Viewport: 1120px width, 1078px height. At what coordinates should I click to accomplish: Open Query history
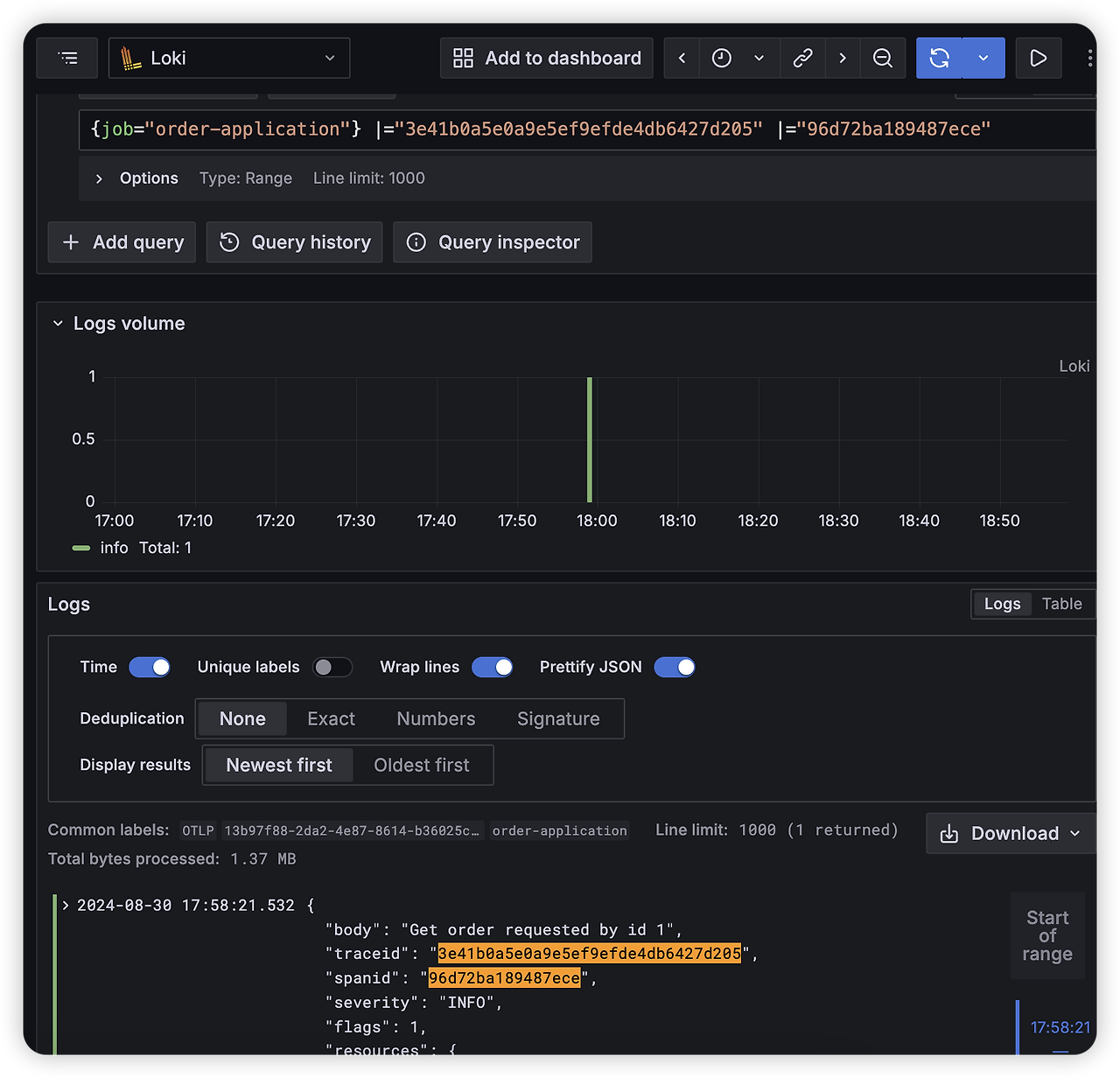[295, 242]
